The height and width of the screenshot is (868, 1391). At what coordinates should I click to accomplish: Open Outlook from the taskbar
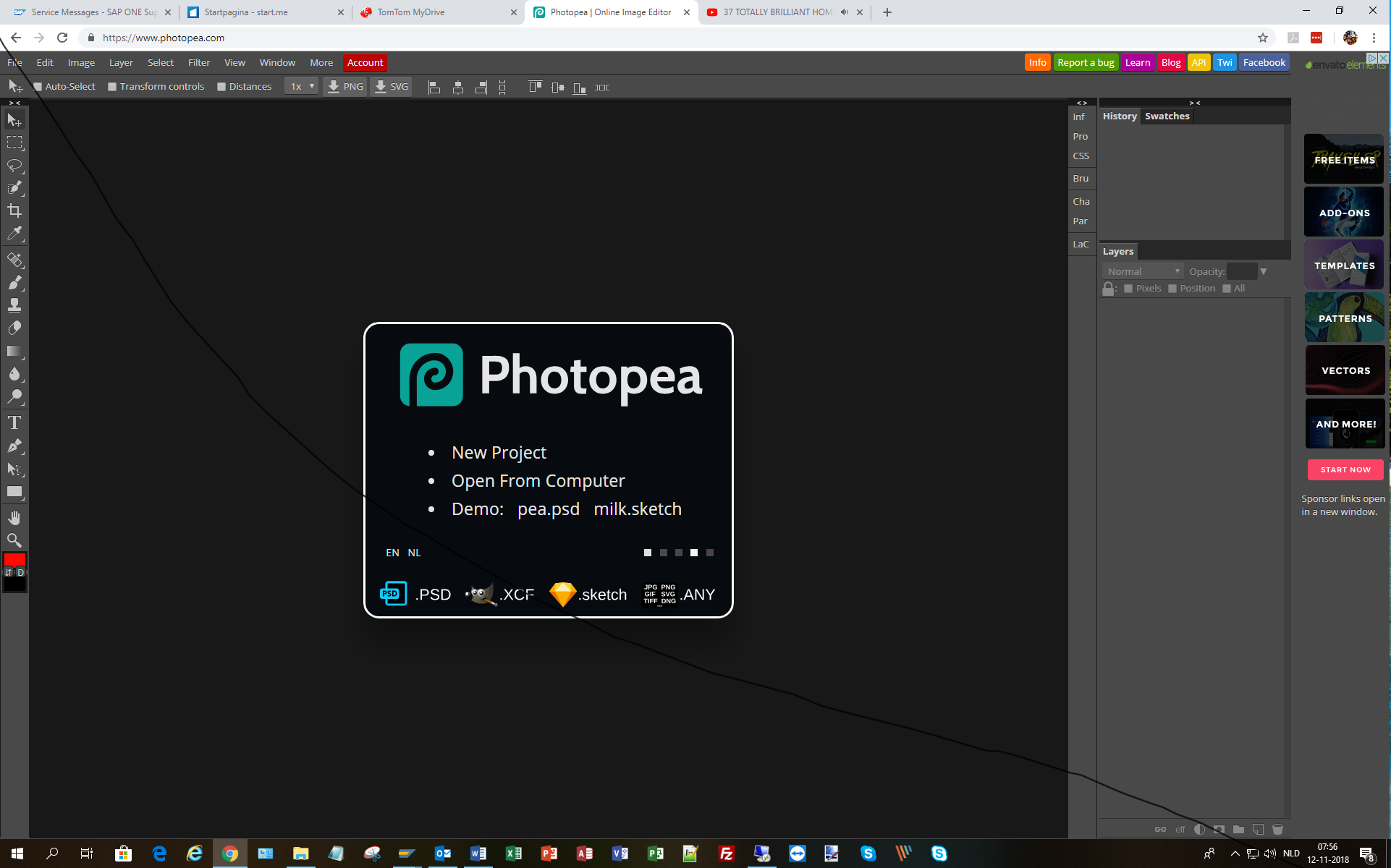pos(443,854)
